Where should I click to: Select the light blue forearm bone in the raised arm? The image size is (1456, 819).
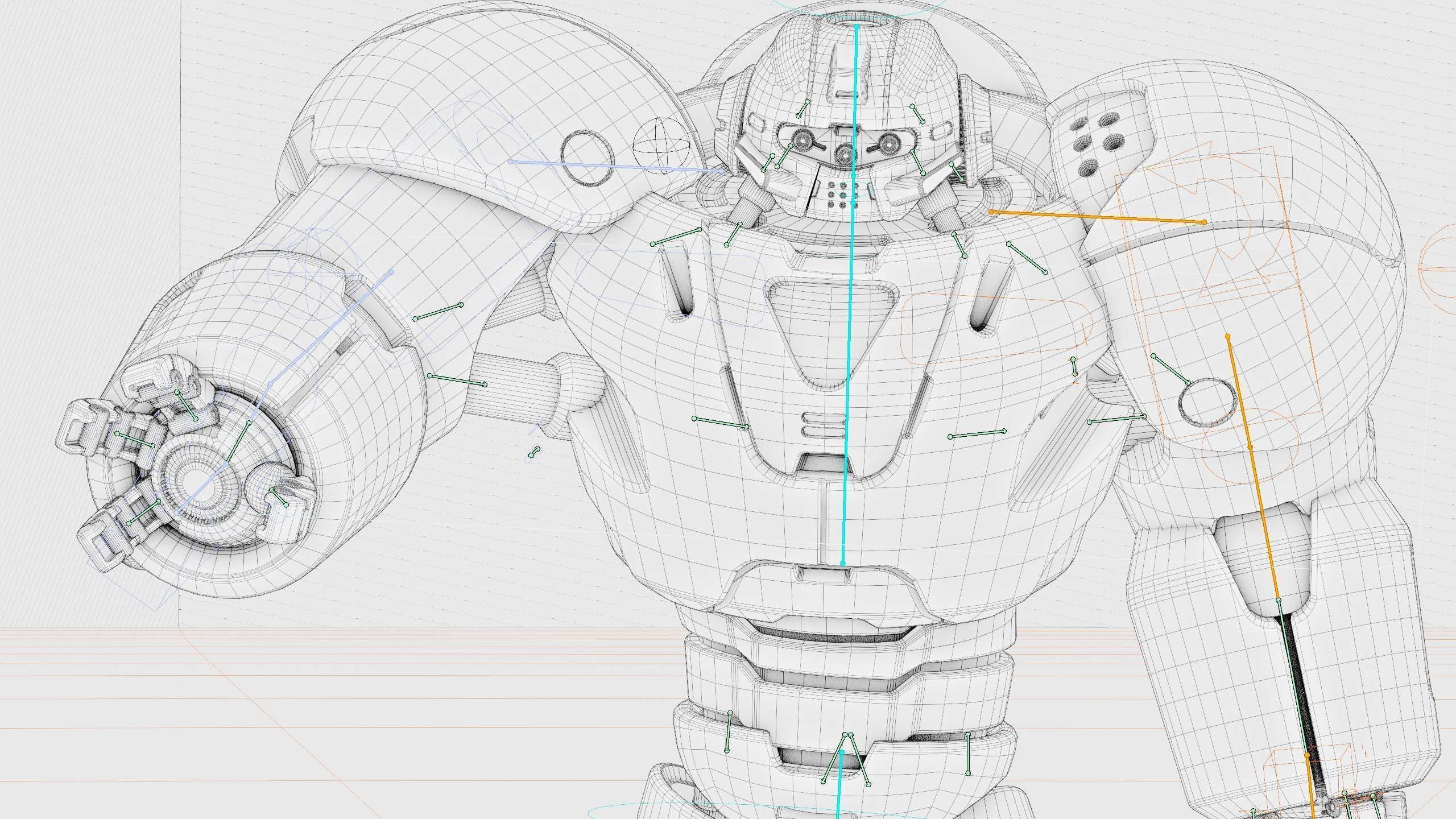click(x=331, y=328)
